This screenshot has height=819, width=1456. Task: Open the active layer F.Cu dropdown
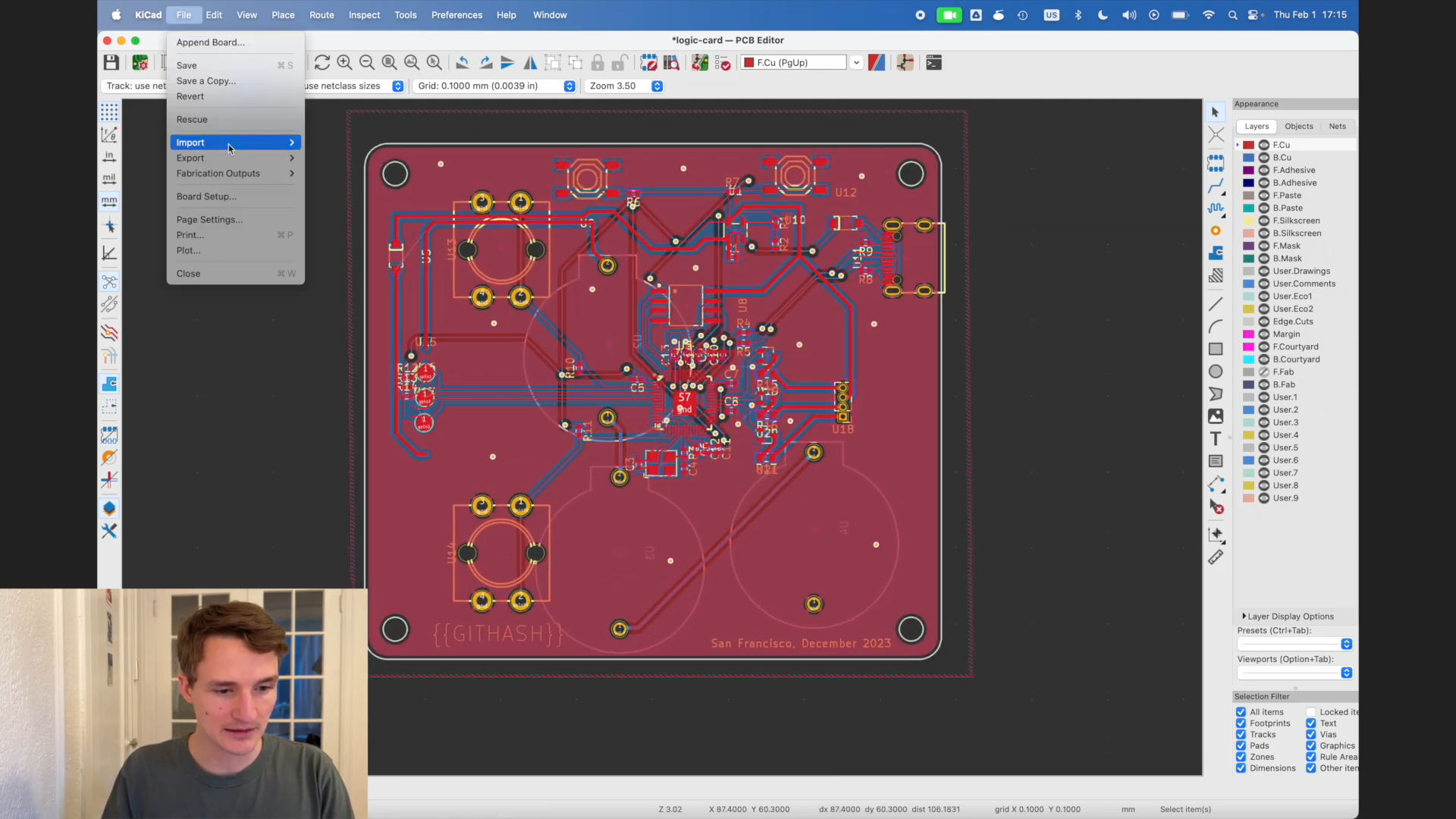click(856, 63)
